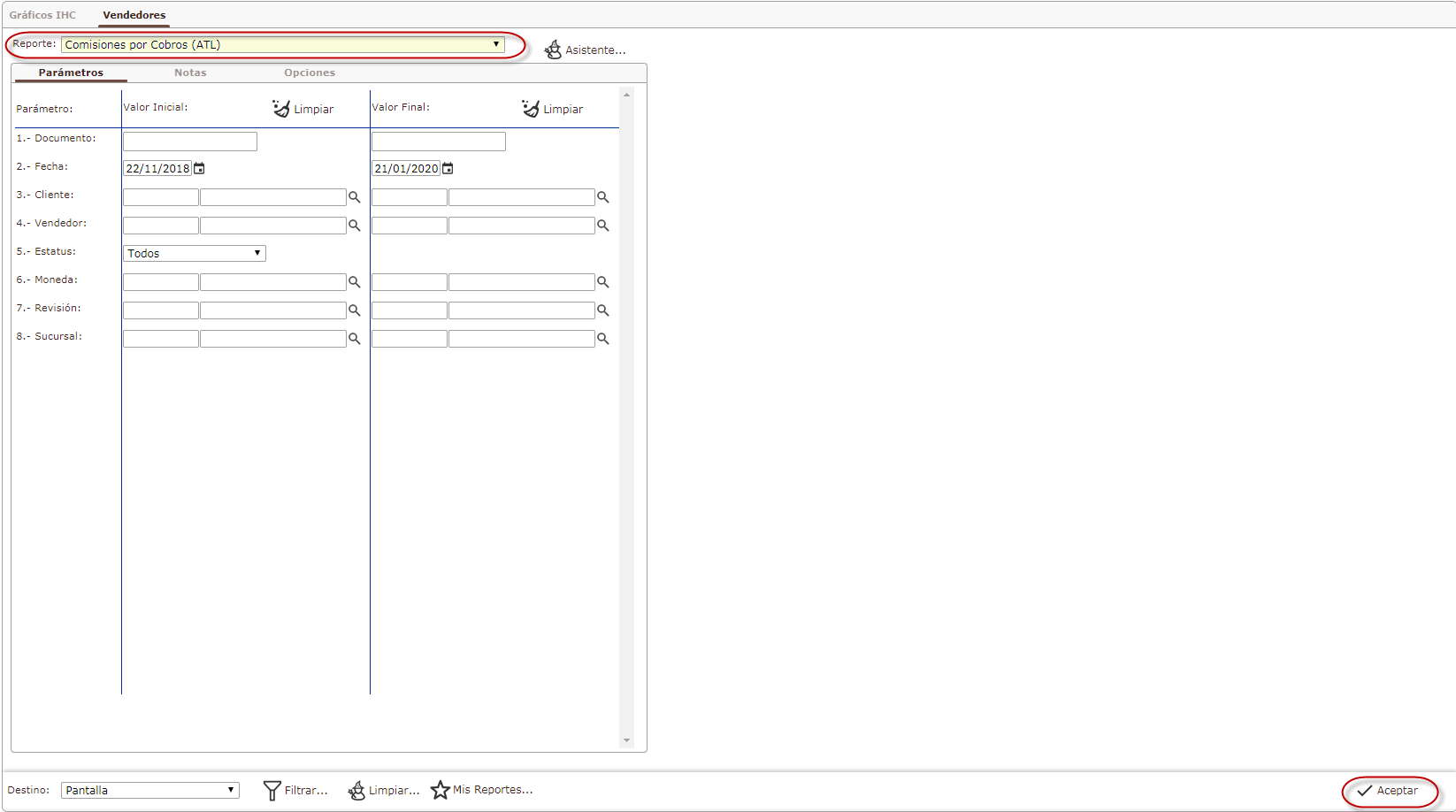The image size is (1456, 812).
Task: Click the Mis Reportes star icon
Action: [x=441, y=790]
